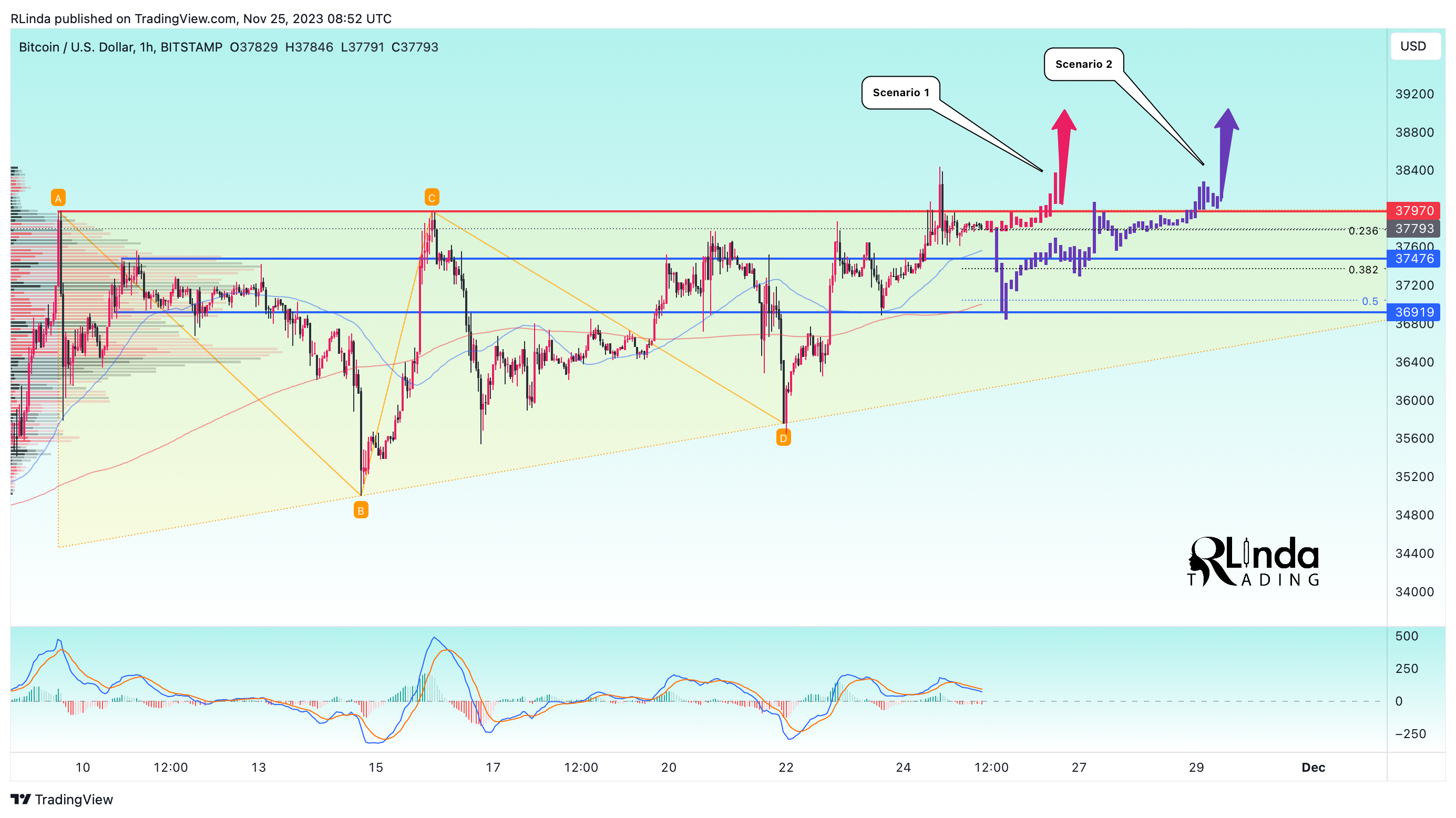
Task: Click the red upward arrow of Scenario 1
Action: click(x=1064, y=156)
